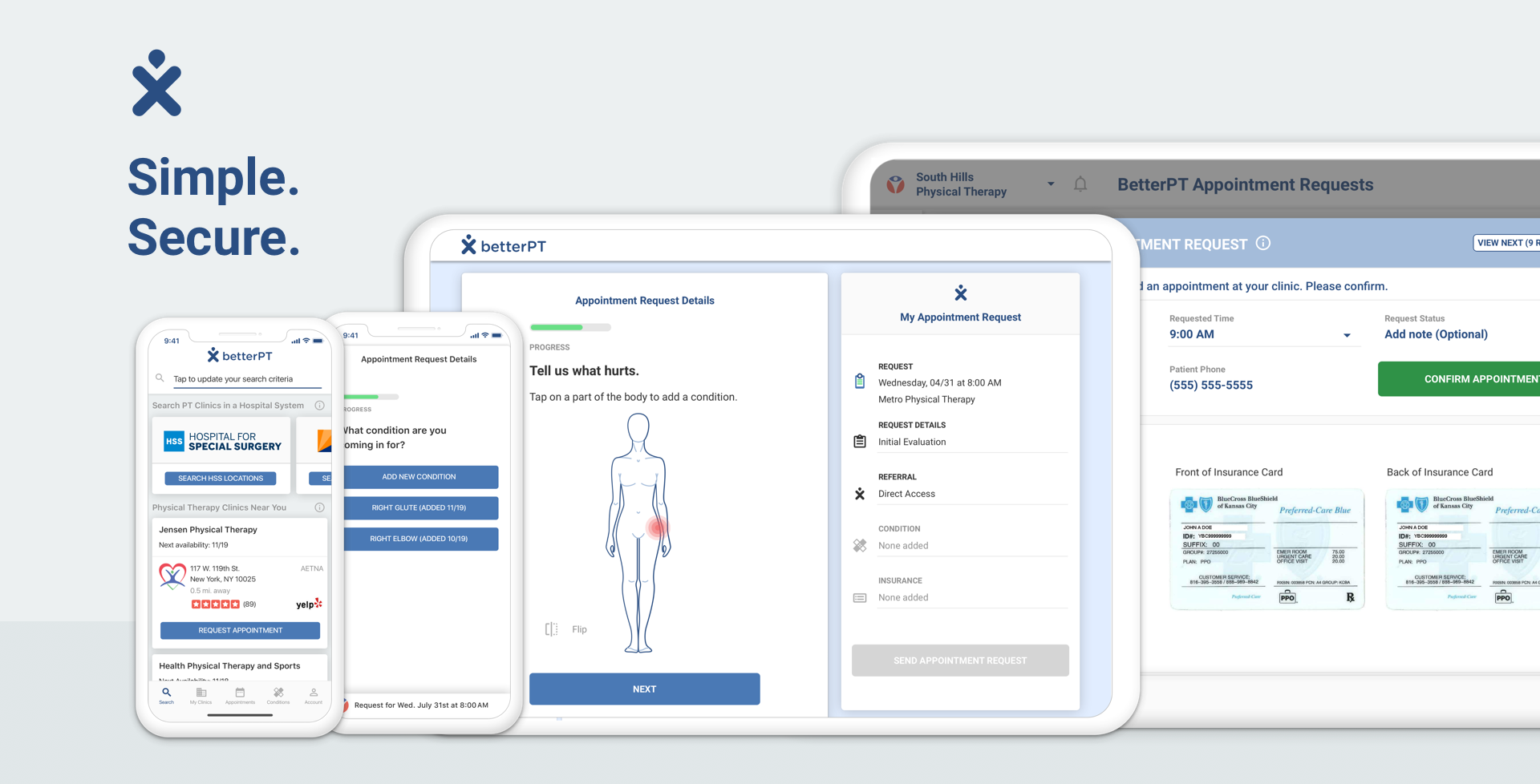Click the Search HSS Locations button
1540x784 pixels.
click(x=221, y=479)
